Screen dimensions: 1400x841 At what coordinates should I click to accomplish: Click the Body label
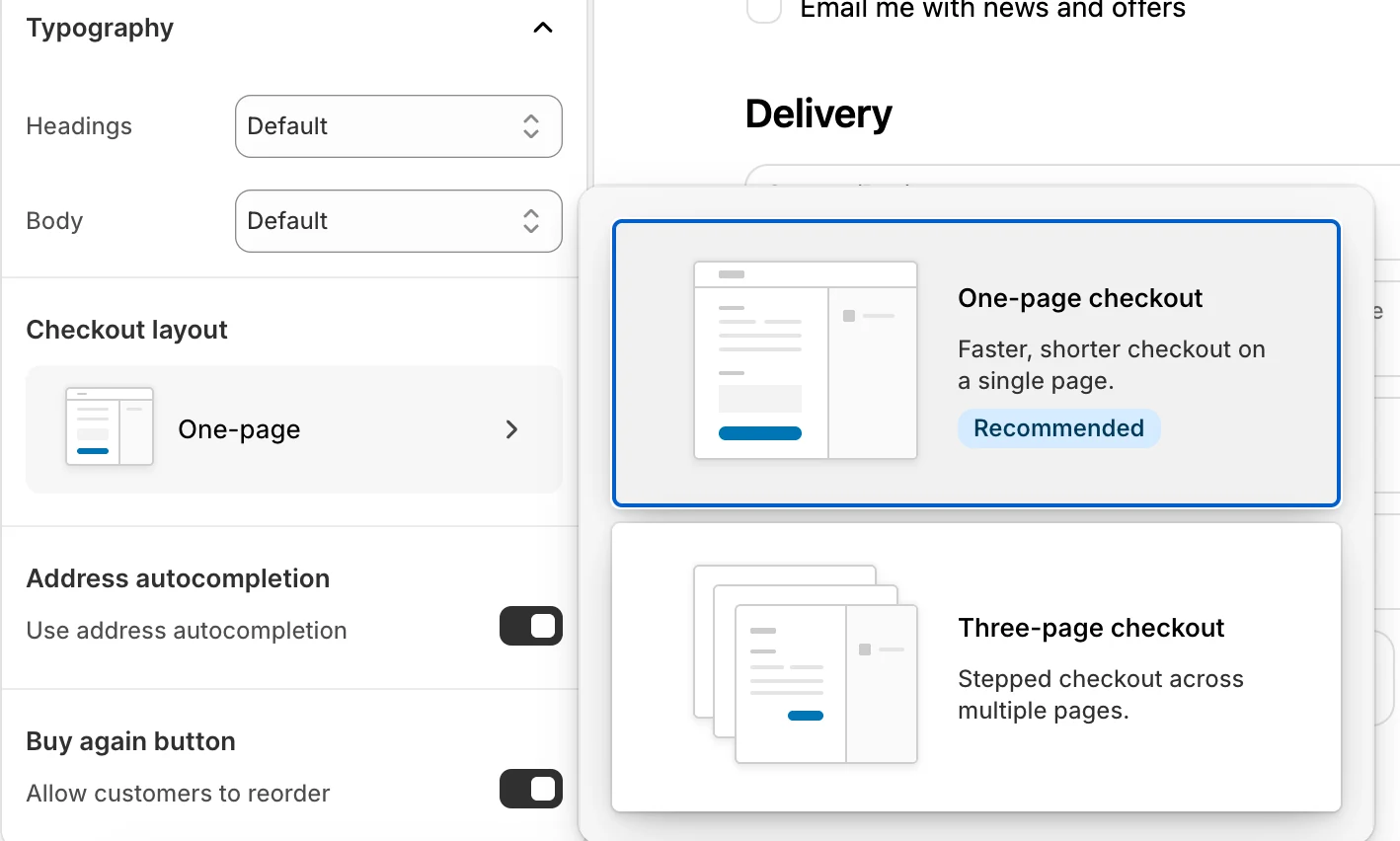click(54, 221)
